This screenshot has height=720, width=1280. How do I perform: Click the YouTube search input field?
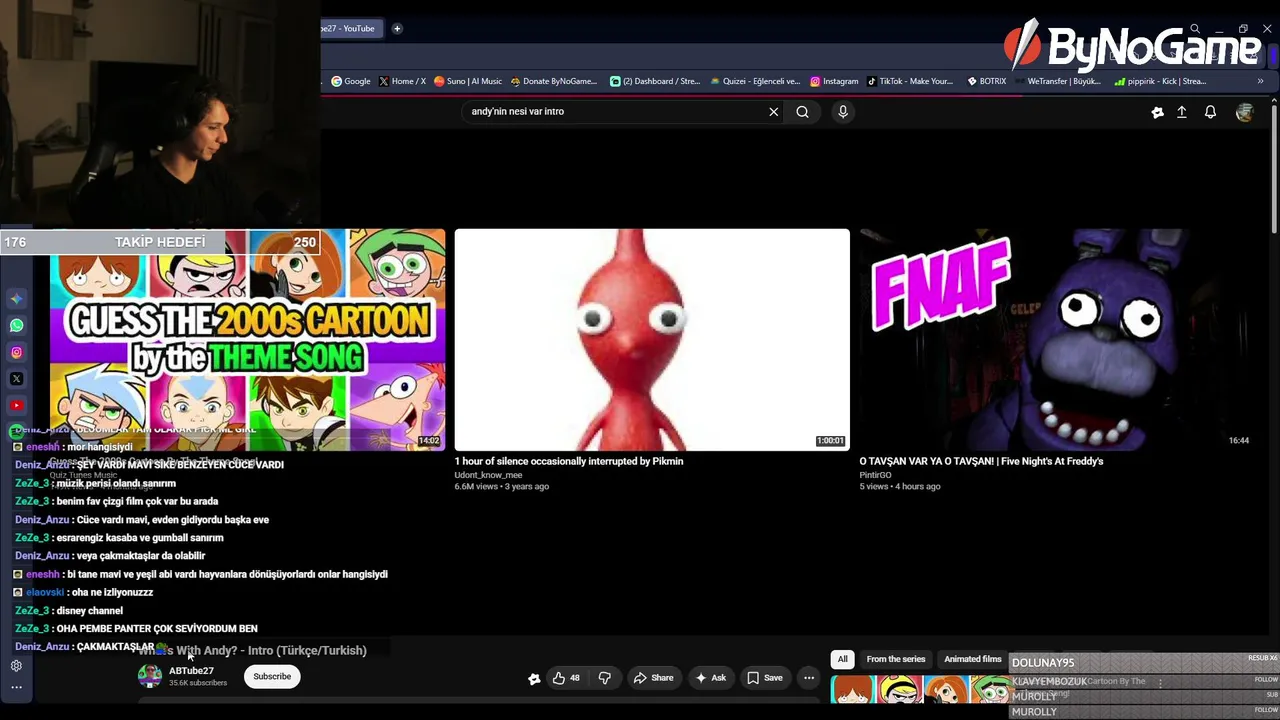click(x=615, y=112)
